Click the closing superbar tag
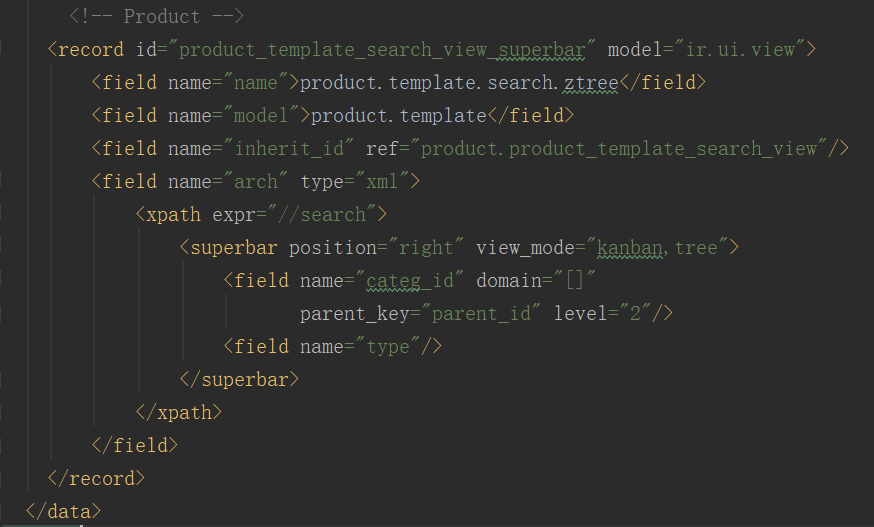 click(x=240, y=379)
